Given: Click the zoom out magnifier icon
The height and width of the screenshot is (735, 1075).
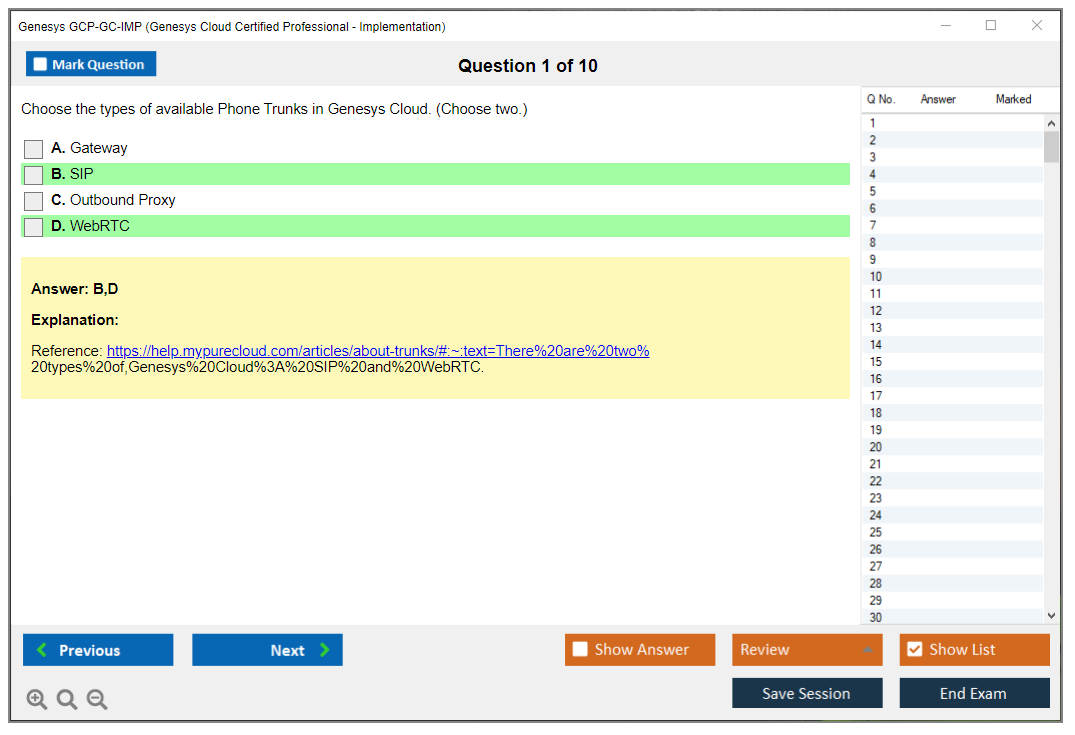Looking at the screenshot, I should (97, 700).
